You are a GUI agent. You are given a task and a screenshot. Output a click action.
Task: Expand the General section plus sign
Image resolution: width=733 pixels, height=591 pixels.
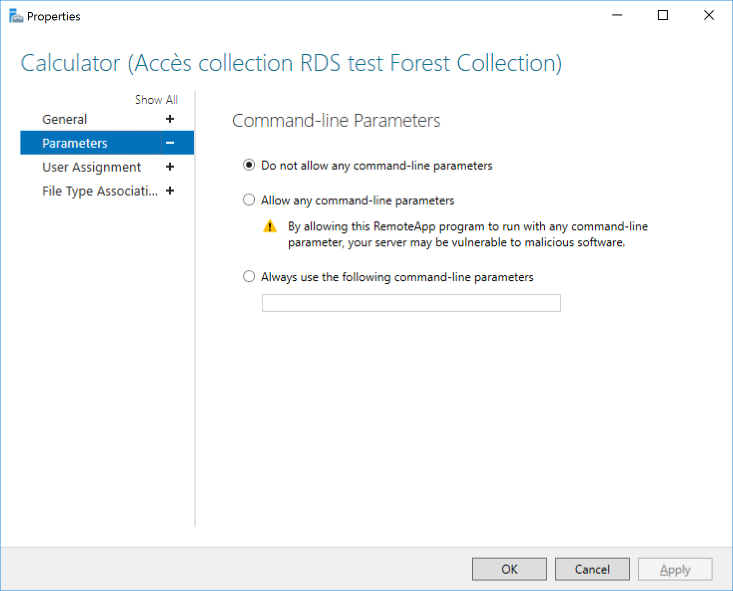click(169, 119)
